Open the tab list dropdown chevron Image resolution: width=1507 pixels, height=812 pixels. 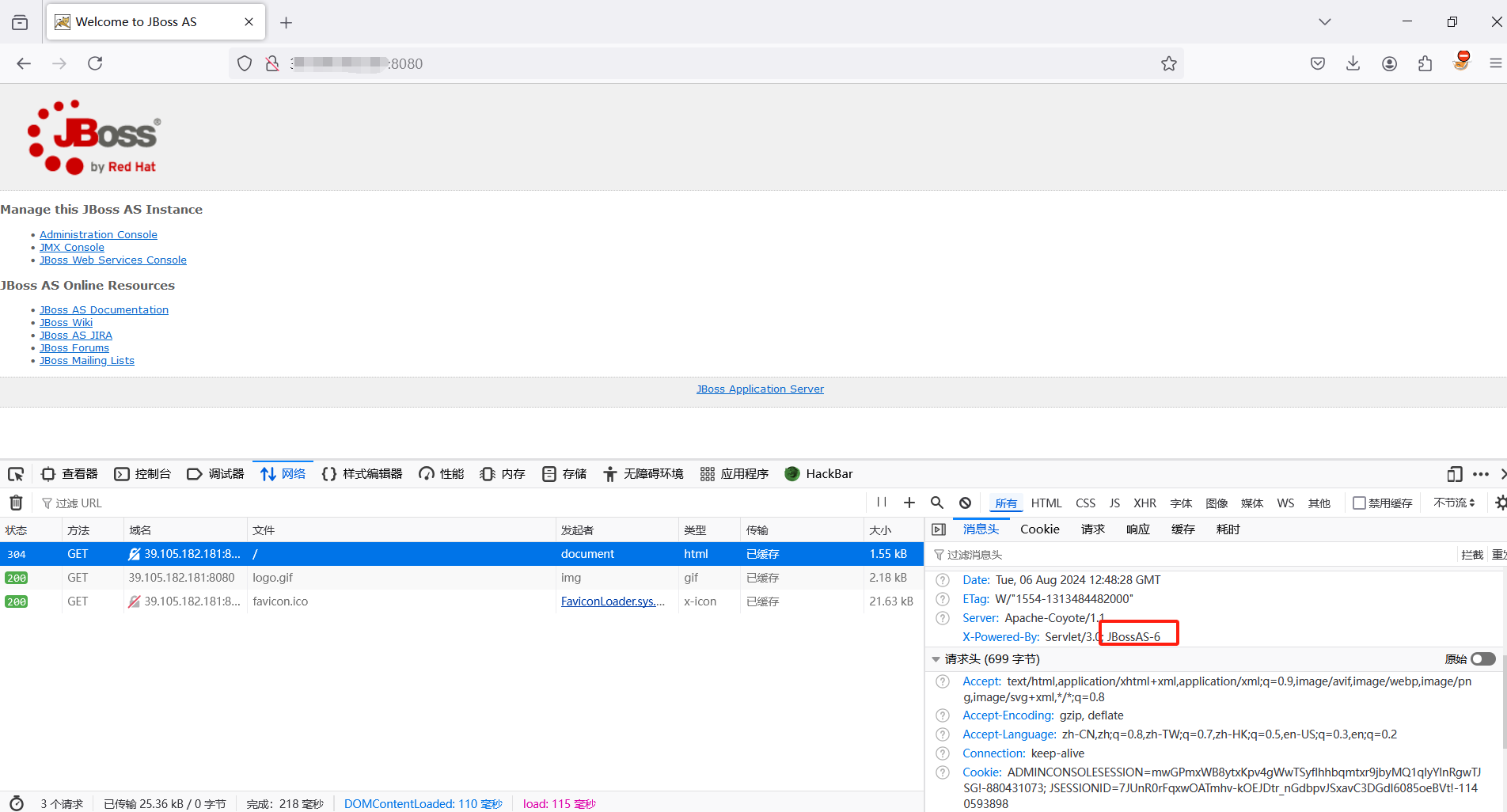(1324, 21)
